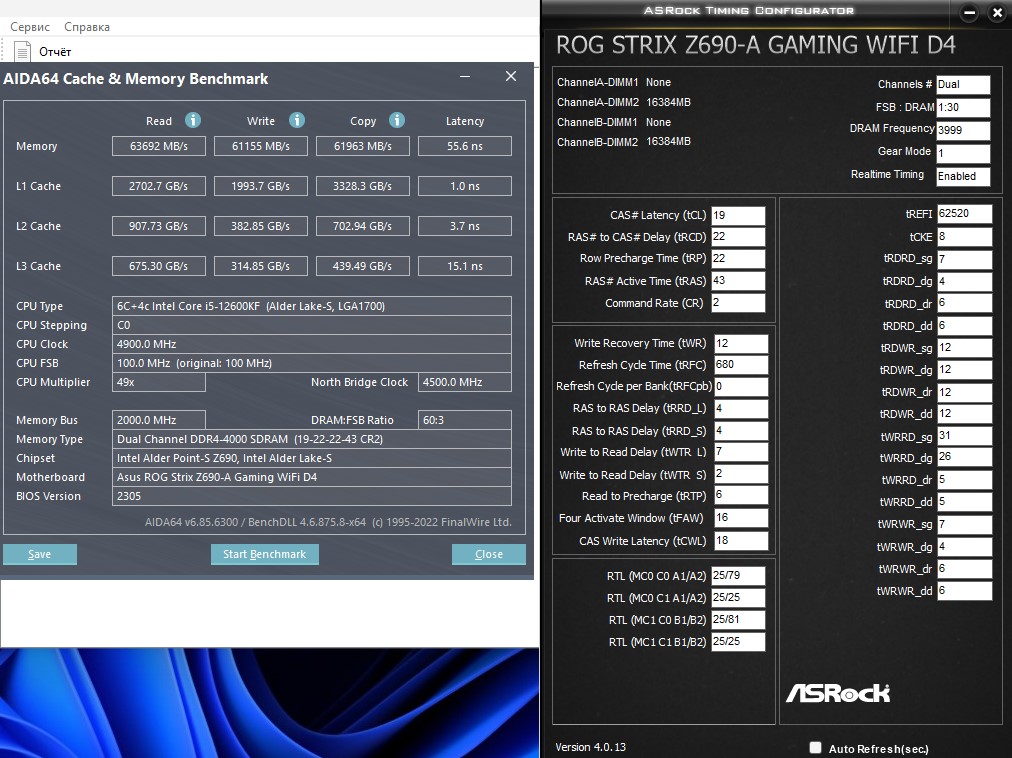Viewport: 1012px width, 758px height.
Task: Click the Gear Mode field
Action: (963, 153)
